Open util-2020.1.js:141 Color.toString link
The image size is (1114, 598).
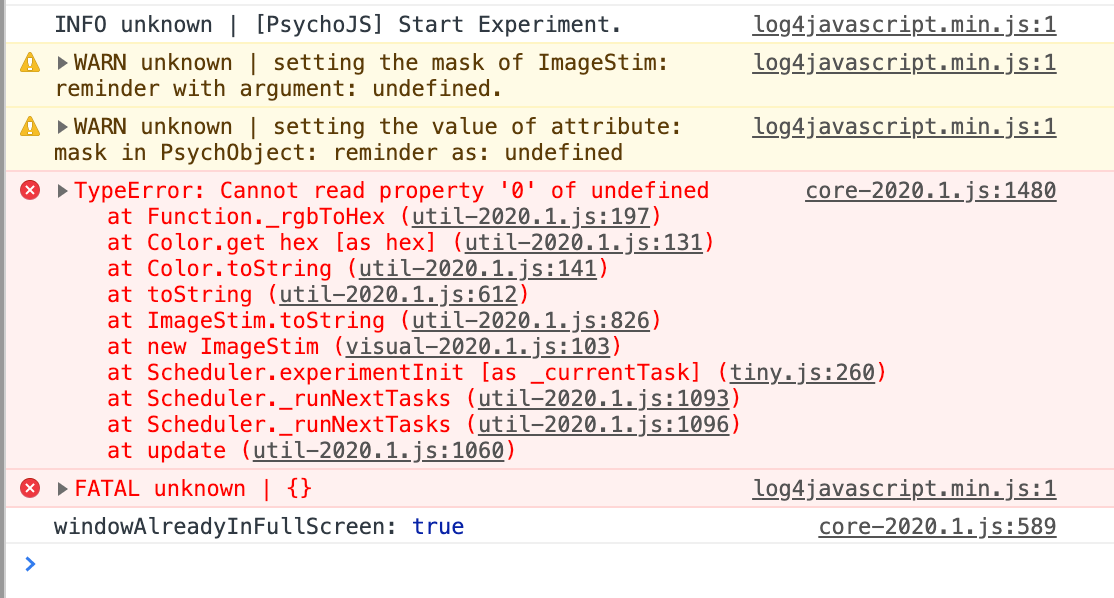pyautogui.click(x=478, y=268)
